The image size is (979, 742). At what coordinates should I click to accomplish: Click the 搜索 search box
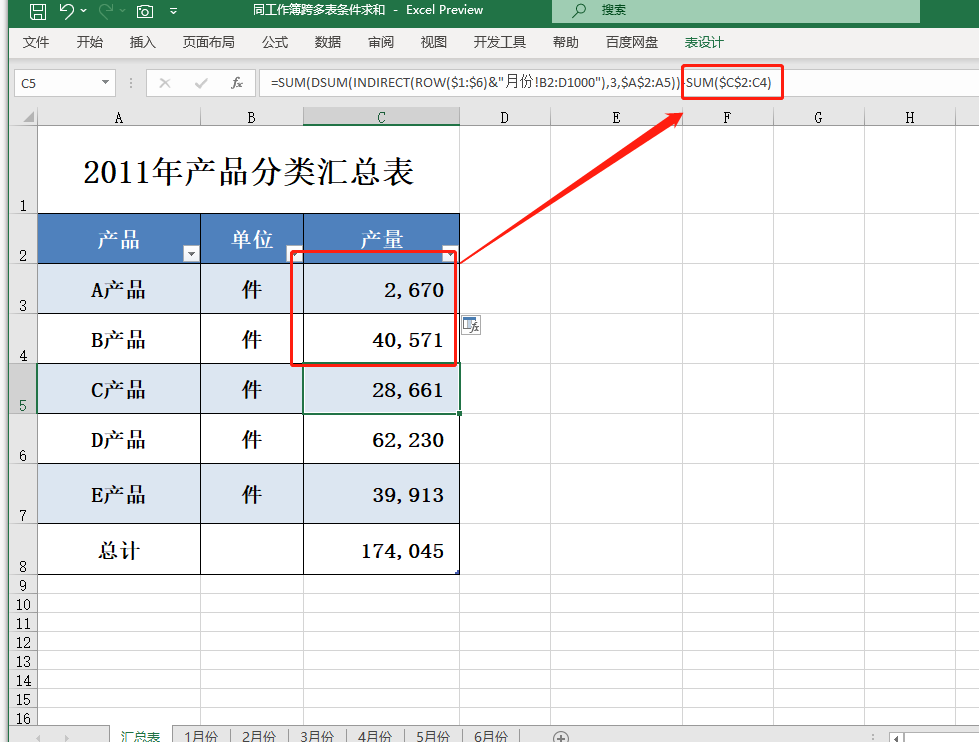point(735,11)
